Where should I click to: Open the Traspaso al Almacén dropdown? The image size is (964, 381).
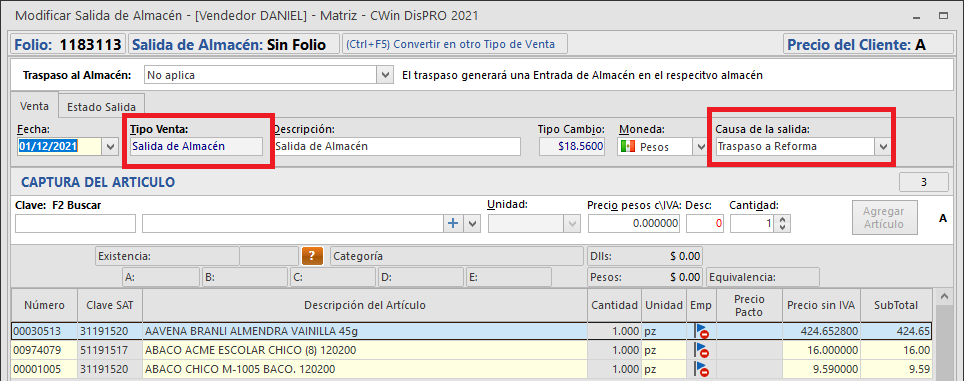point(385,75)
